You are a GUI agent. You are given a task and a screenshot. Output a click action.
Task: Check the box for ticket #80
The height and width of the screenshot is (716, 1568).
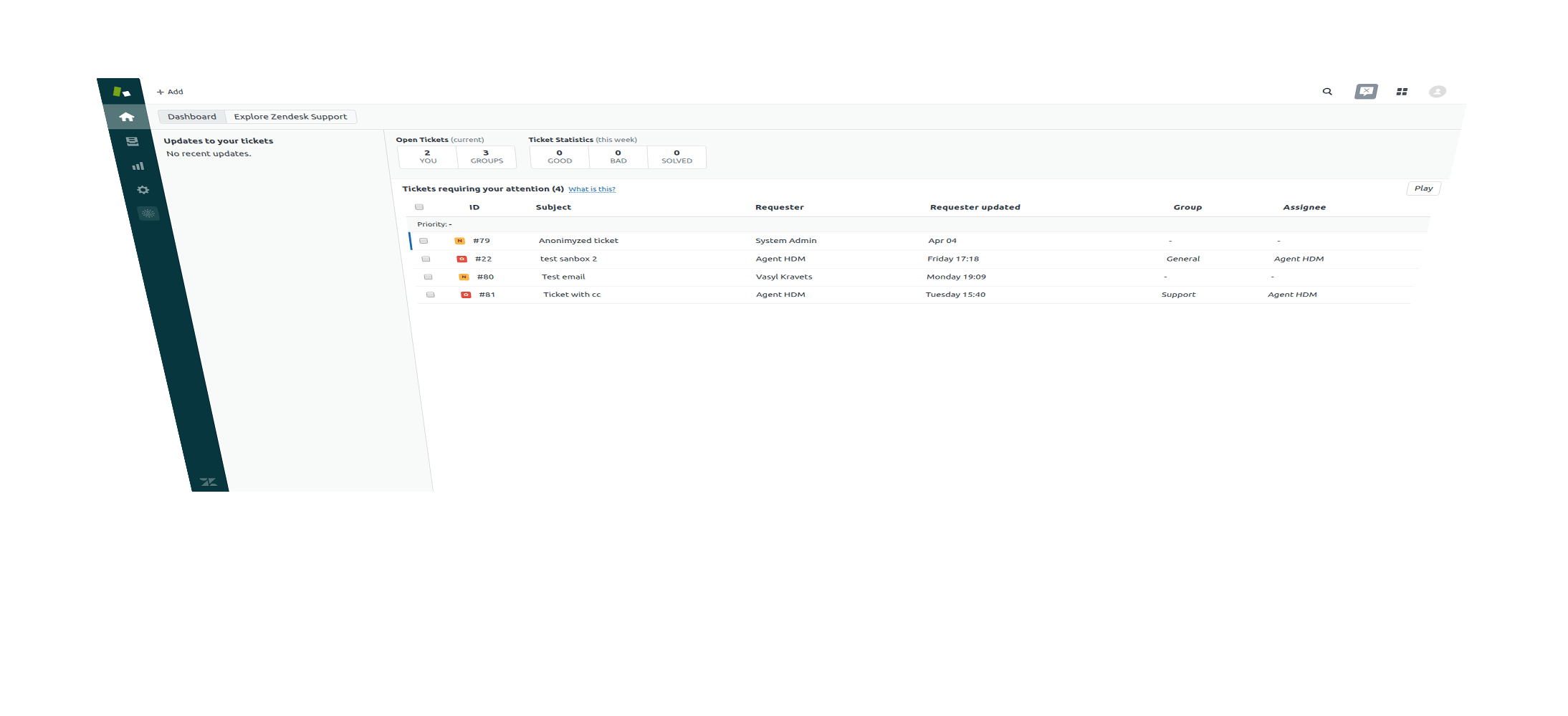tap(428, 277)
